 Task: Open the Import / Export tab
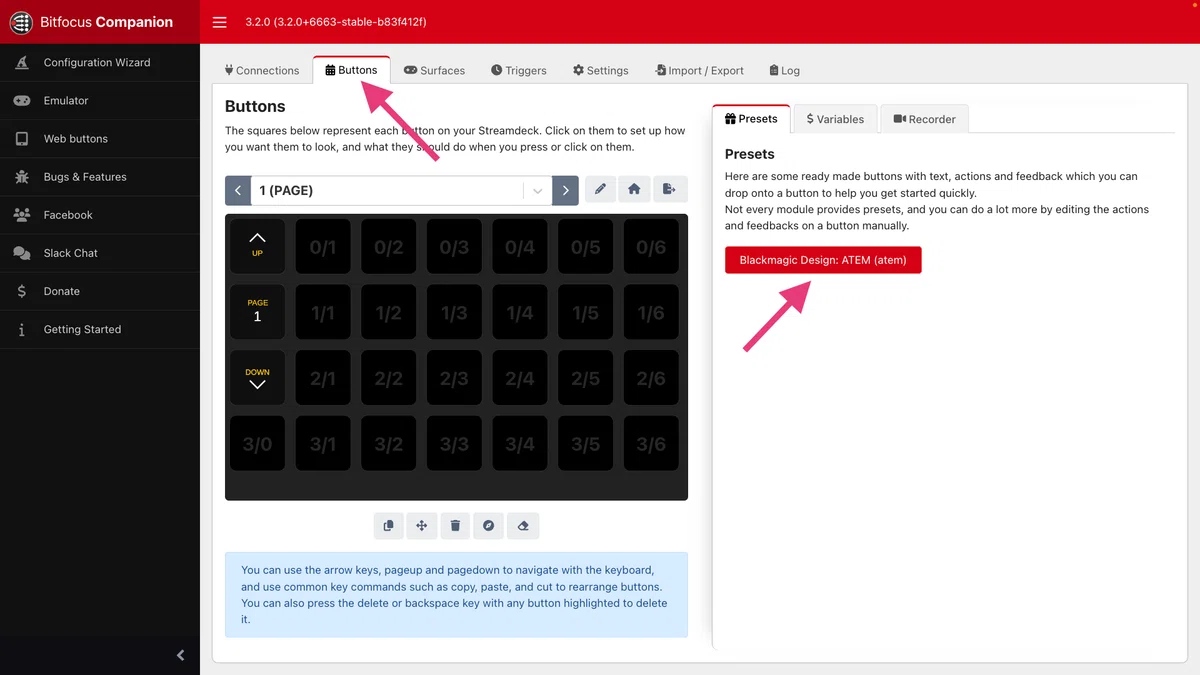coord(700,70)
